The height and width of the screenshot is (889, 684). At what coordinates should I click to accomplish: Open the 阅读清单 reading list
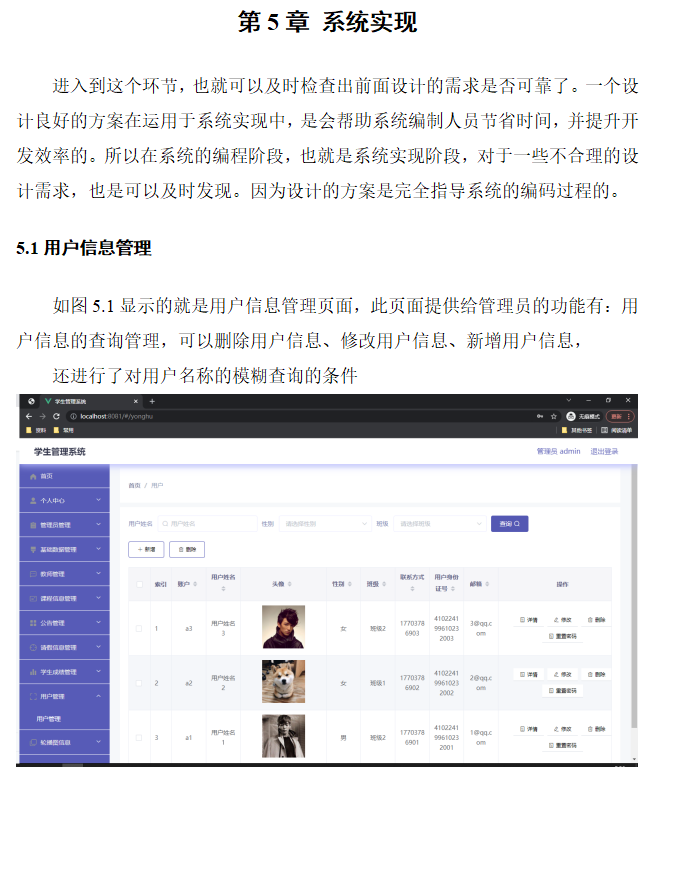tap(617, 430)
